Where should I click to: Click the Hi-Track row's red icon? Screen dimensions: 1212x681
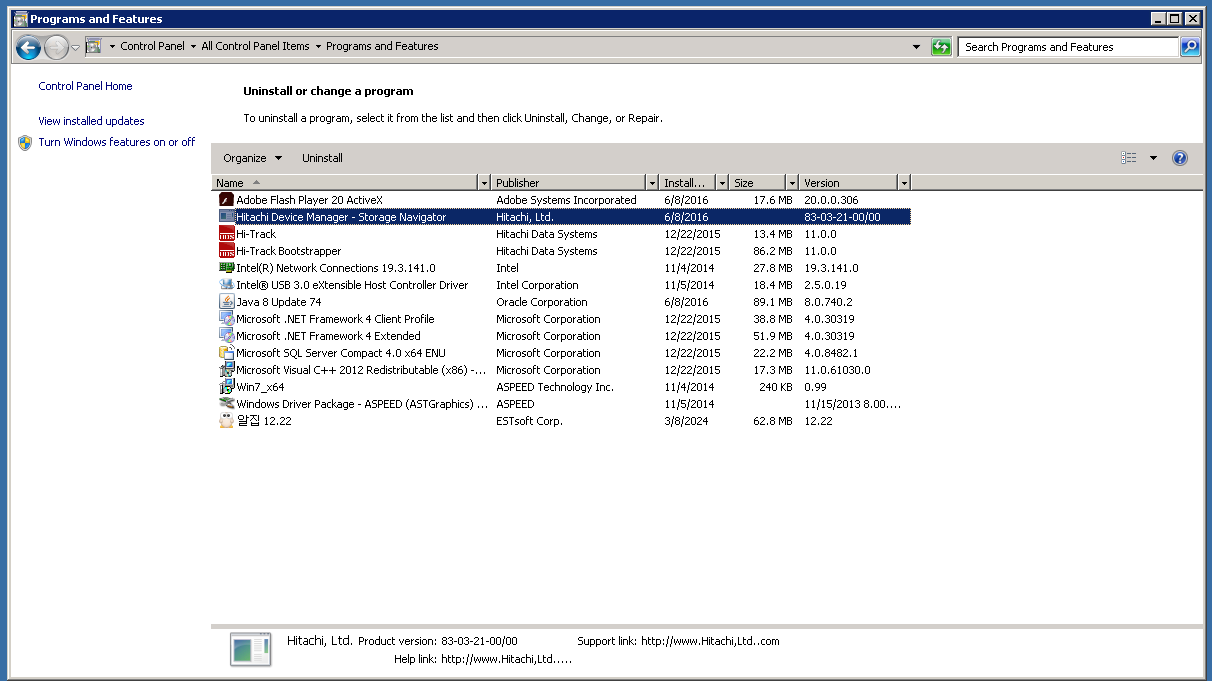coord(226,234)
